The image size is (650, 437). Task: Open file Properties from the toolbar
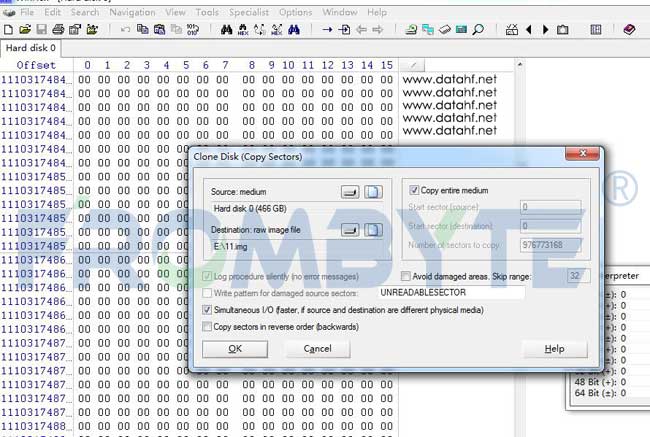(75, 29)
